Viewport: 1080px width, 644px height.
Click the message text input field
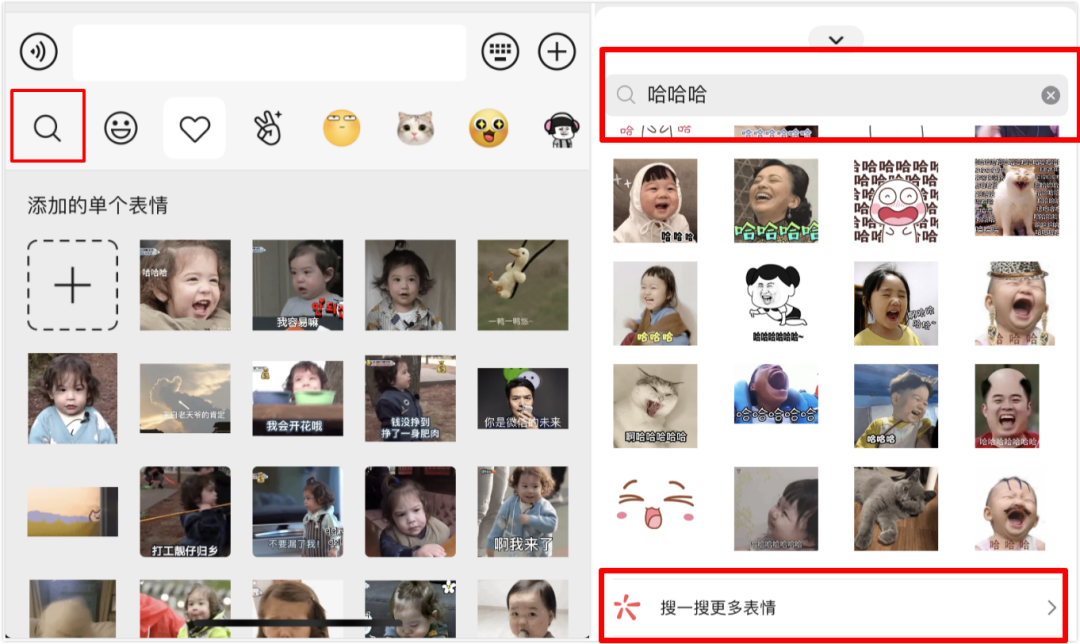(269, 53)
